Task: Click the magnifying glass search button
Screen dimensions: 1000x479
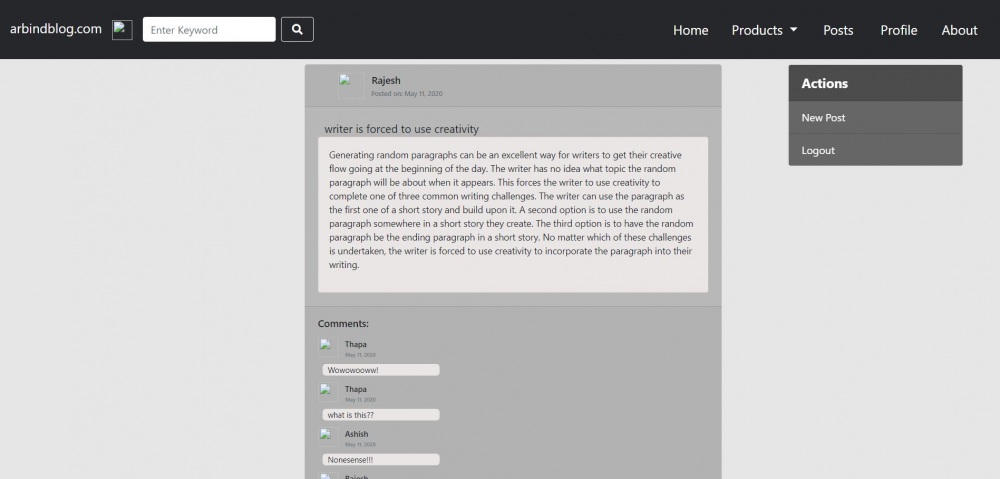Action: coord(297,30)
